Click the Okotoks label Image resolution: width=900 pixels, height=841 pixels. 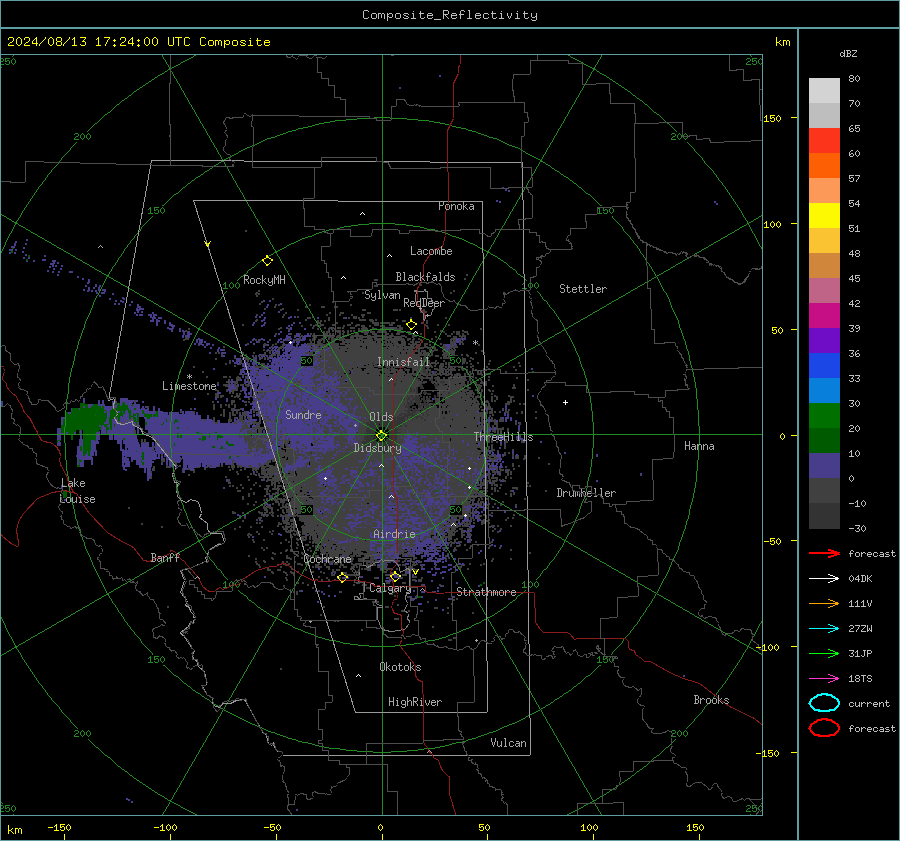(400, 667)
